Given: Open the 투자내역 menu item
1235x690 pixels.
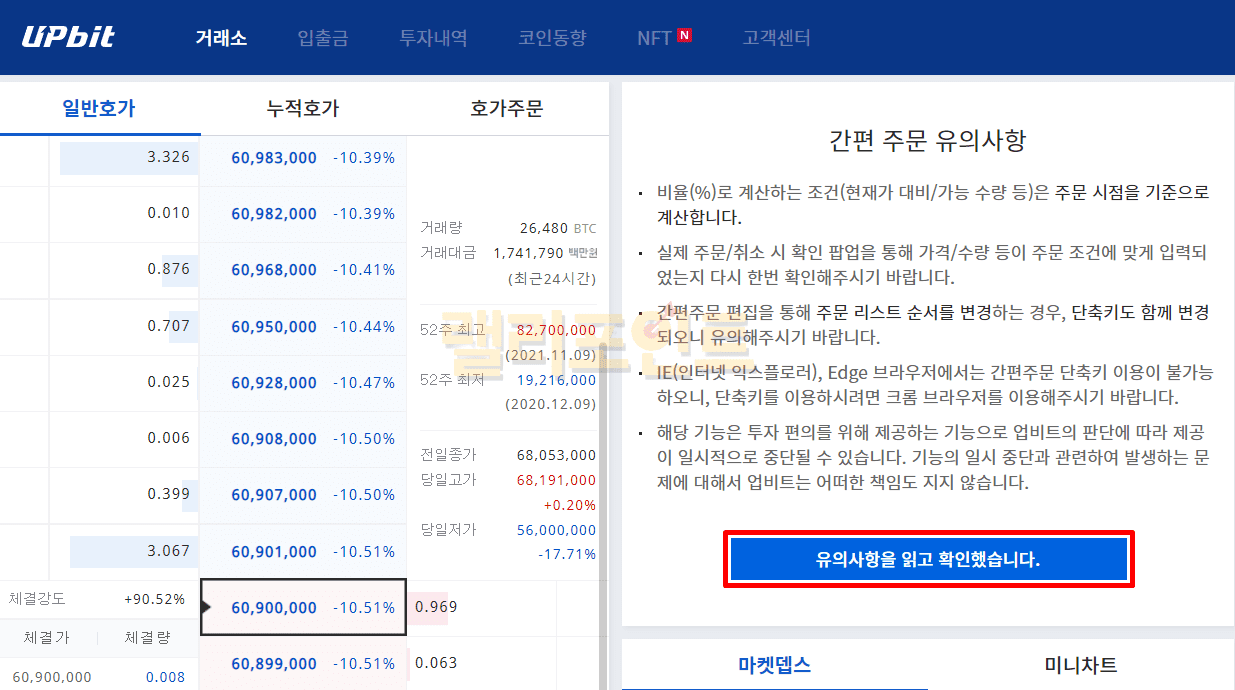Looking at the screenshot, I should click(x=433, y=38).
